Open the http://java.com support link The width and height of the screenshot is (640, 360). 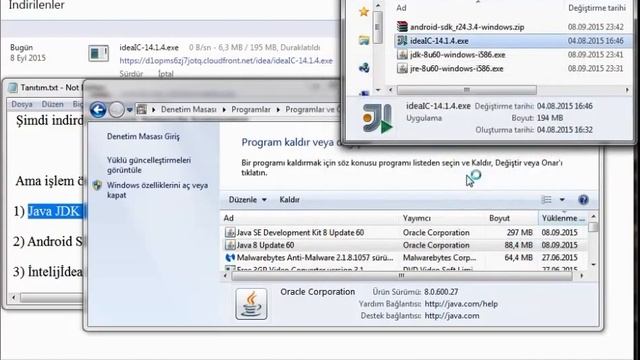coord(452,316)
